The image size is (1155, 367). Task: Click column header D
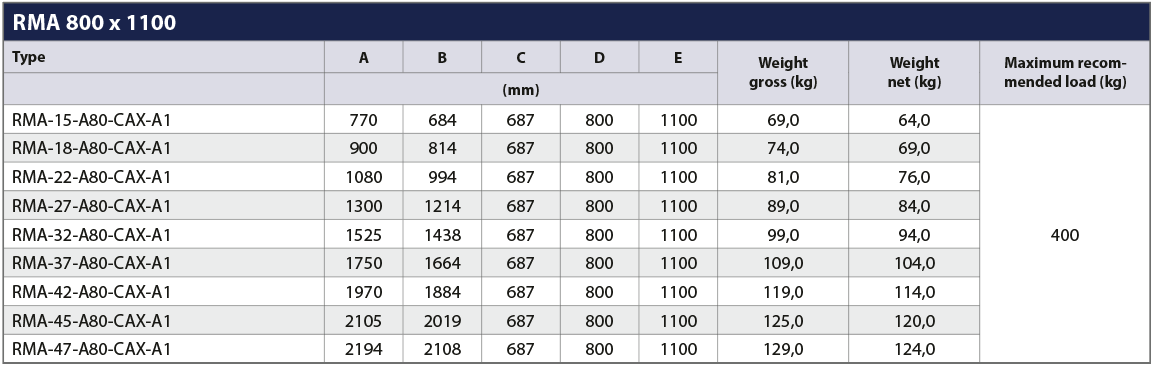pyautogui.click(x=599, y=58)
